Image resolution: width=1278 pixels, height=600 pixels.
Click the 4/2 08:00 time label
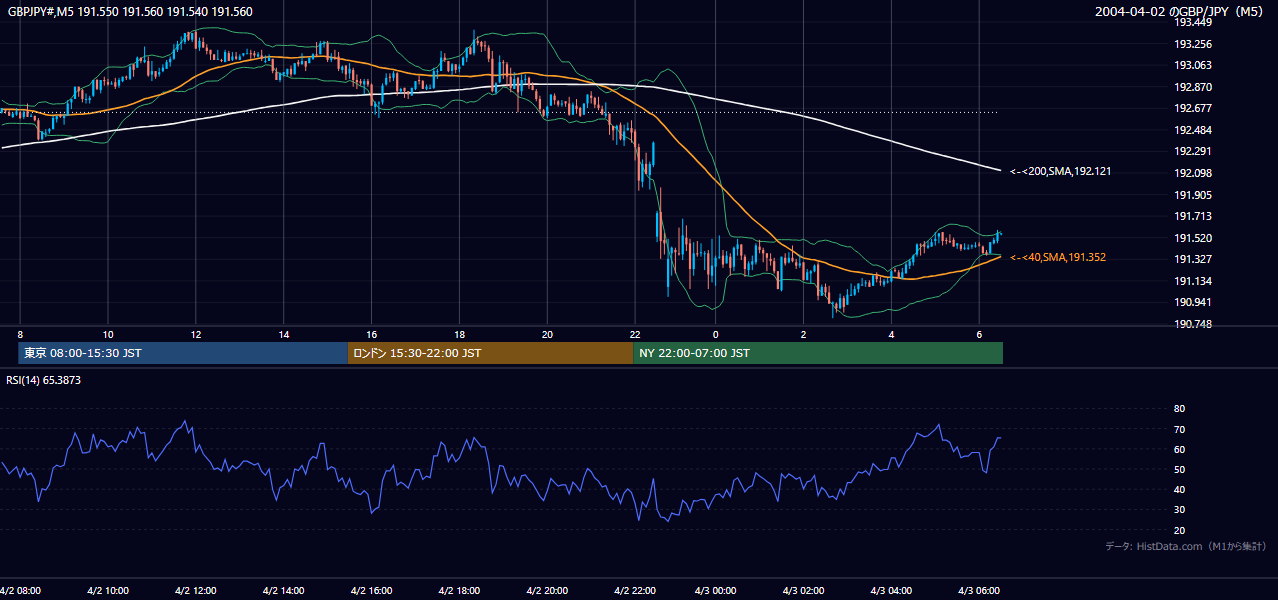click(21, 590)
